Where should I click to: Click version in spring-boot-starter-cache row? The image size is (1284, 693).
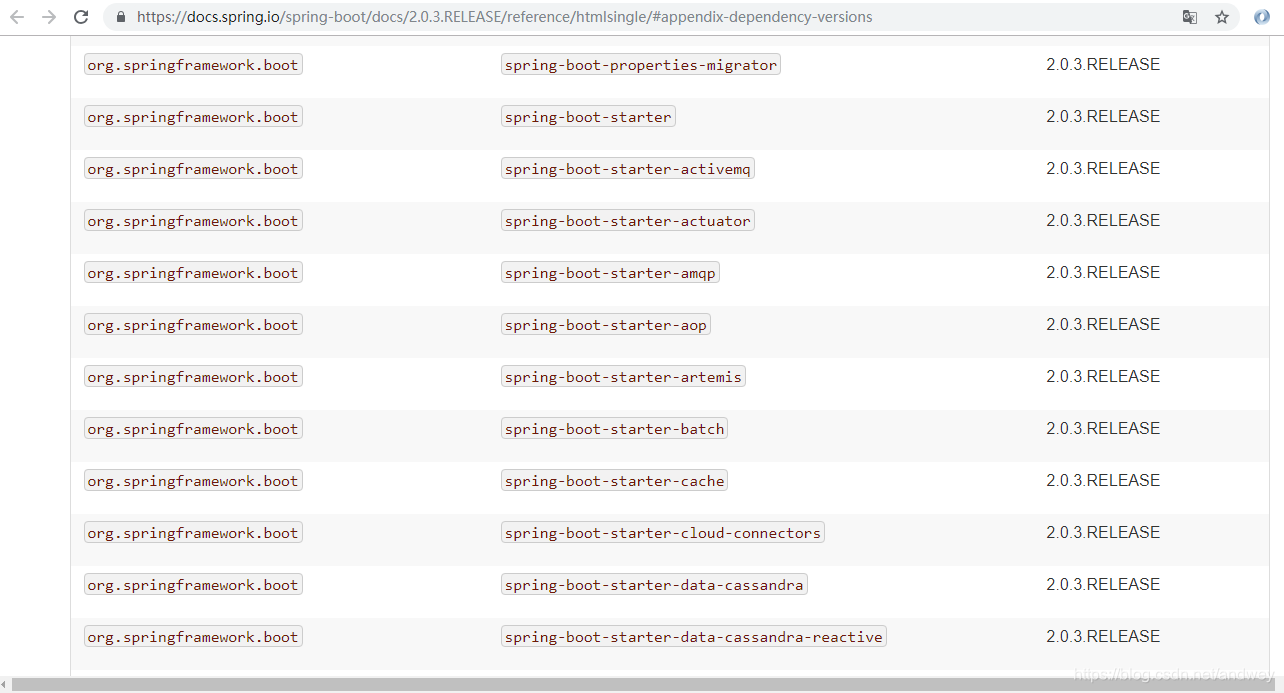pos(1103,480)
